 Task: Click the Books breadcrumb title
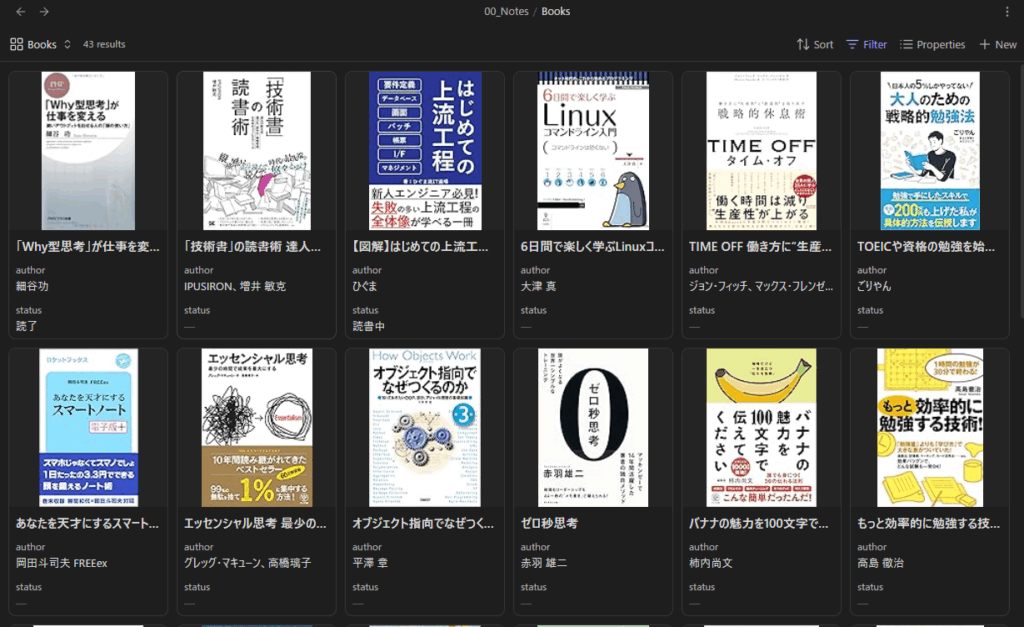tap(556, 11)
